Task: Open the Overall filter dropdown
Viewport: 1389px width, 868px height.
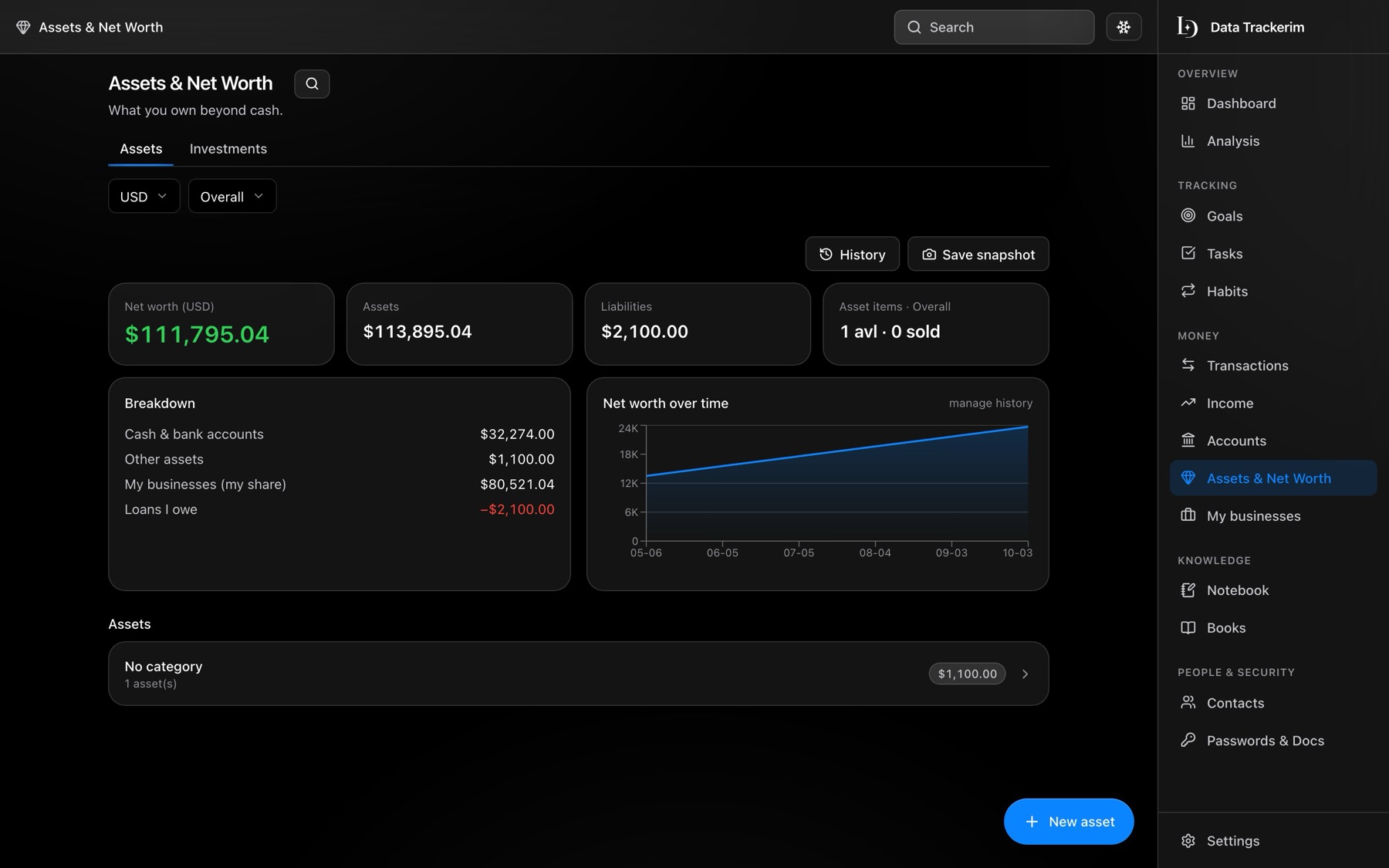Action: 232,196
